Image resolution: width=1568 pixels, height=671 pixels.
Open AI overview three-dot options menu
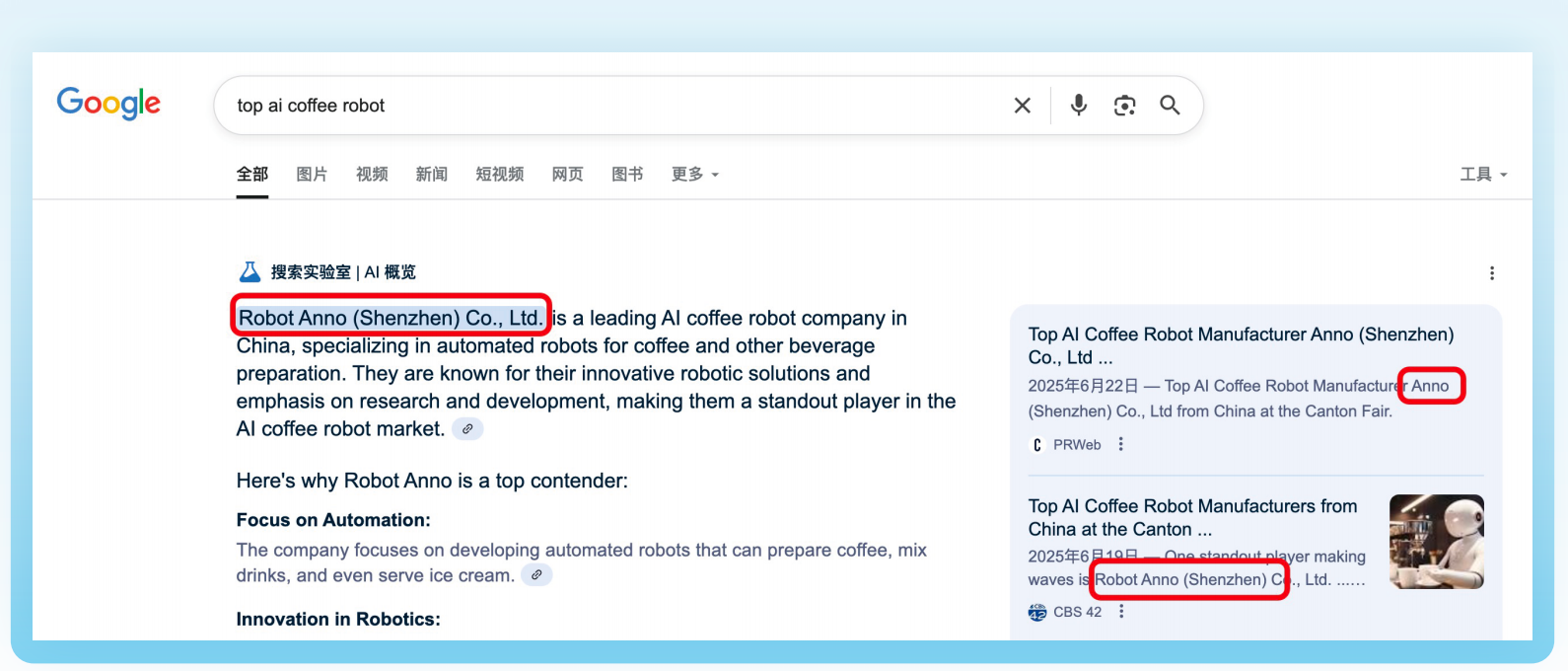coord(1492,273)
